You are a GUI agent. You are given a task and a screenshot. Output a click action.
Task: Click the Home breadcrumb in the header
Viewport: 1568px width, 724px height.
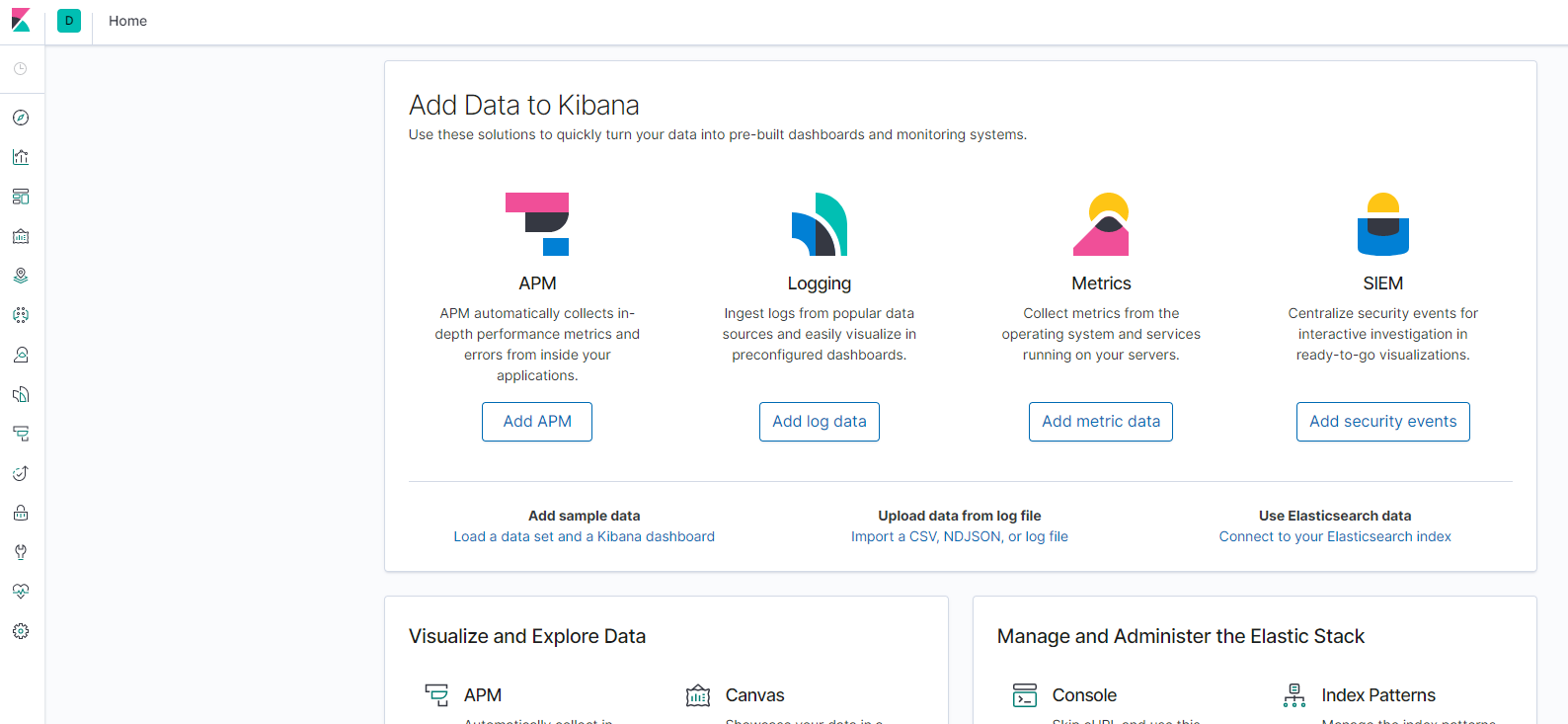[127, 21]
